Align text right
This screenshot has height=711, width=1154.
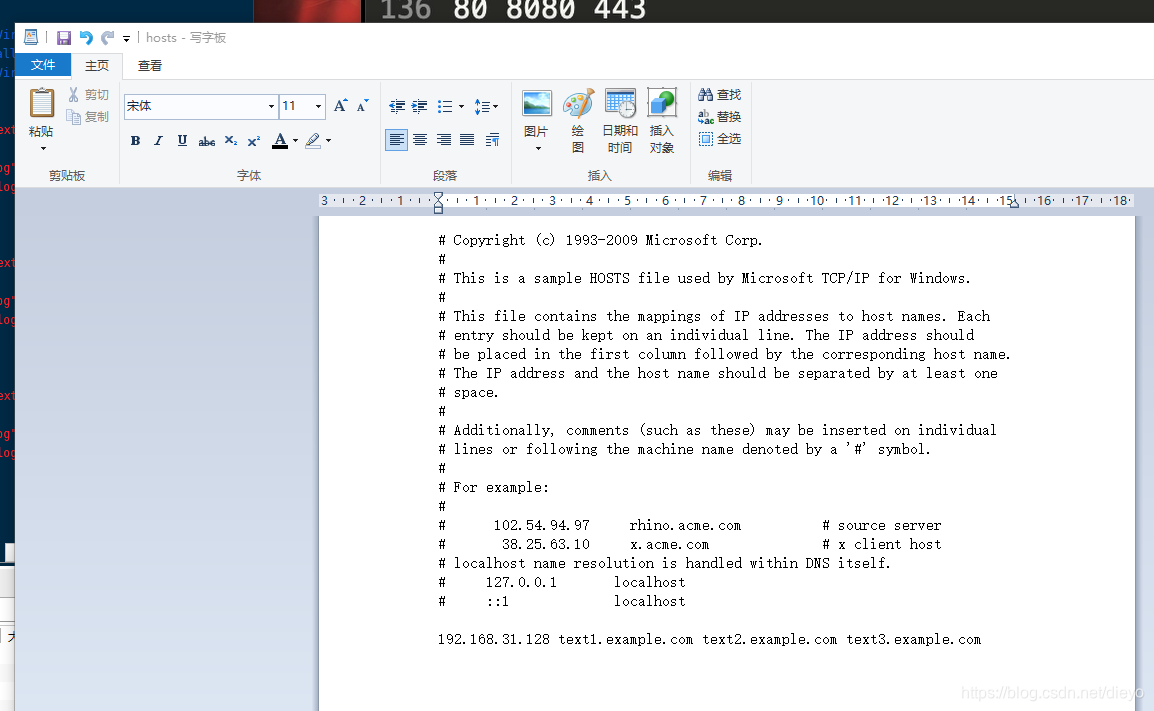(x=443, y=140)
